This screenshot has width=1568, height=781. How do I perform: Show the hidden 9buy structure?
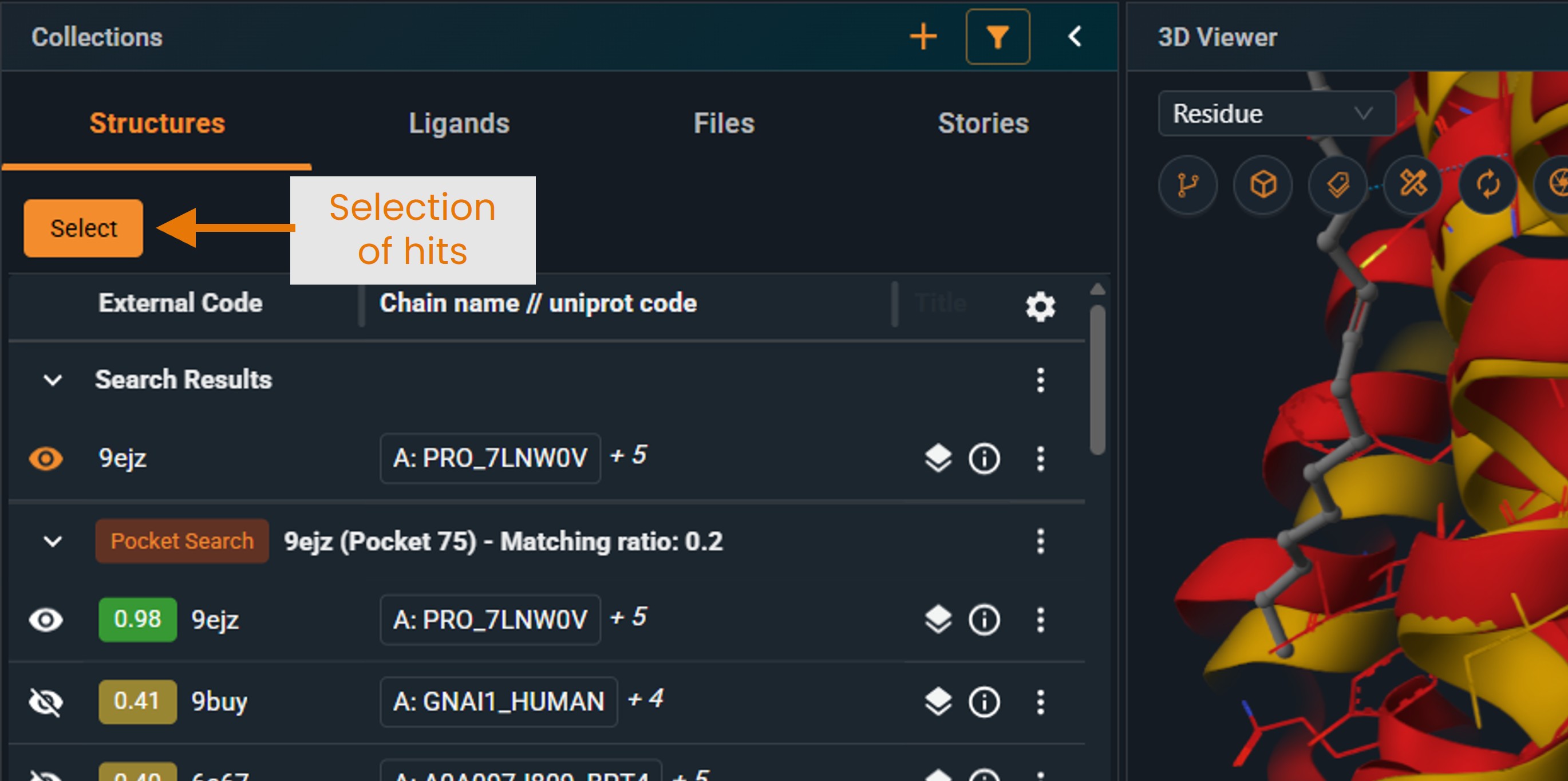coord(46,701)
